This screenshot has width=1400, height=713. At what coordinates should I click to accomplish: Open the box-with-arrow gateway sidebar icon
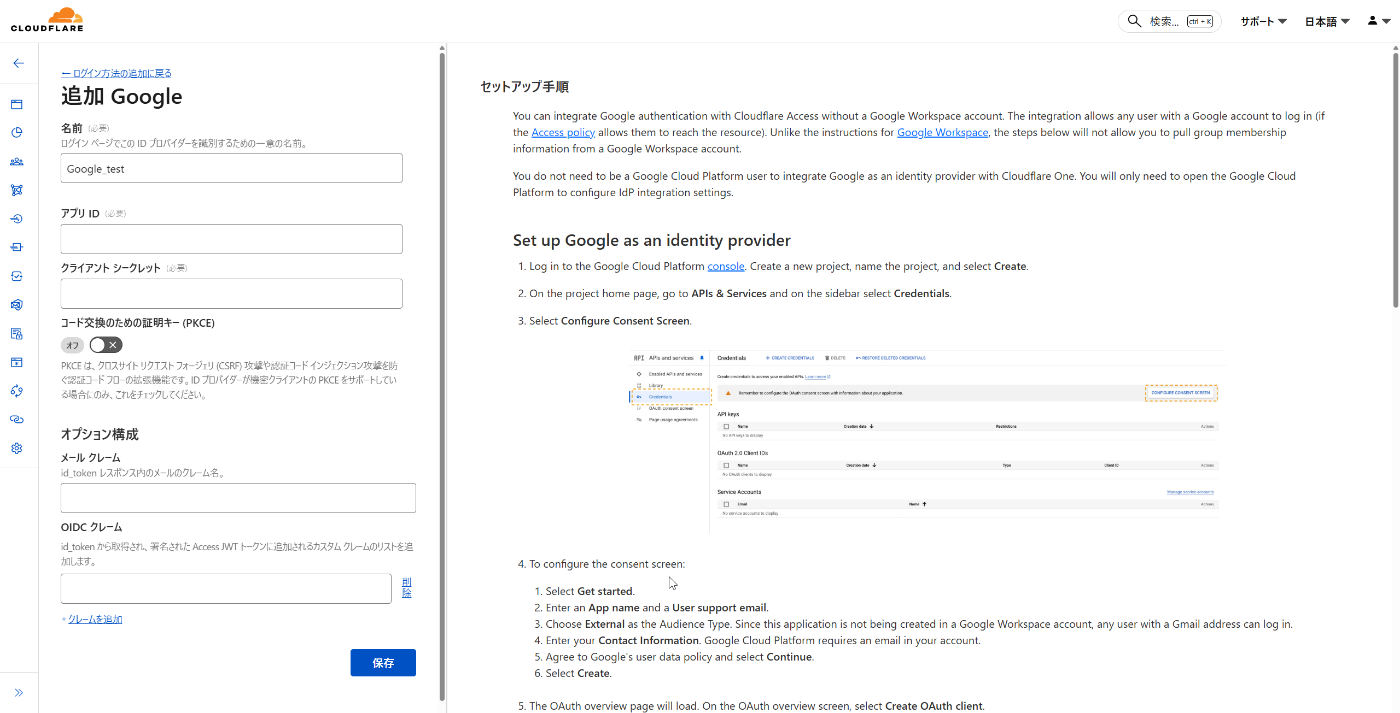click(x=17, y=247)
